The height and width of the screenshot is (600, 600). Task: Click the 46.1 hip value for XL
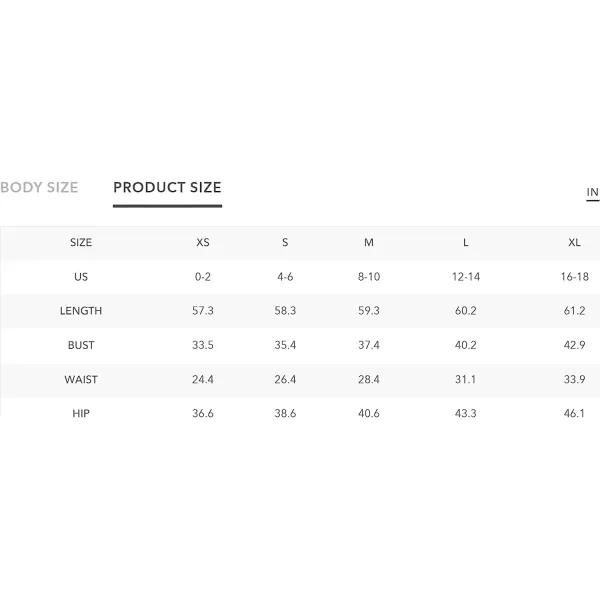(x=574, y=414)
